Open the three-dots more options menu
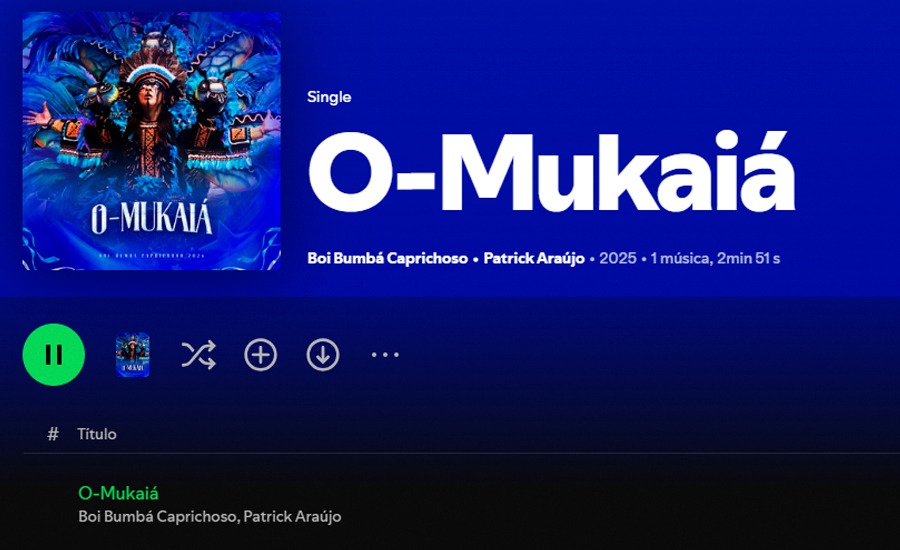 click(385, 355)
